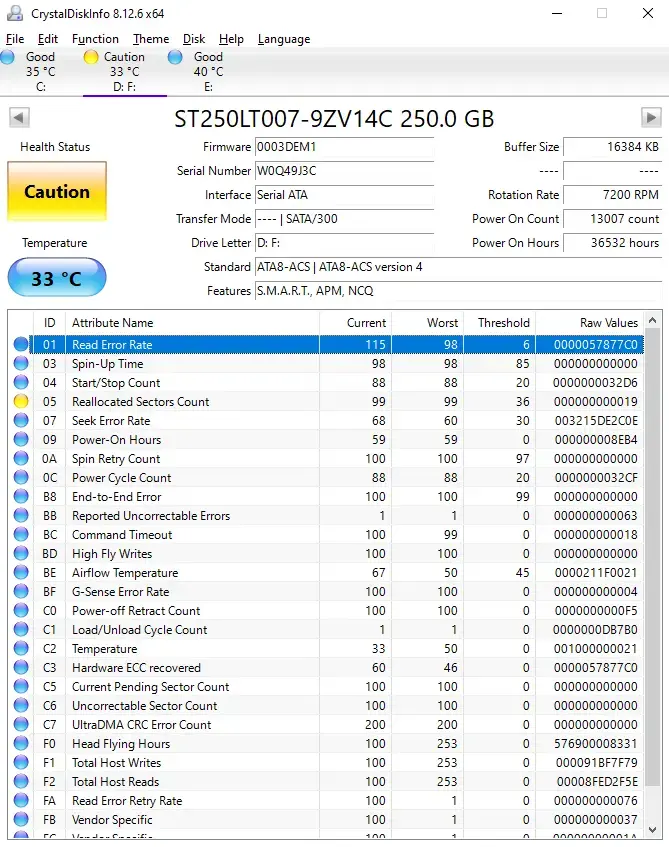Click yellow status icon for Reallocated Sectors Count
This screenshot has height=847, width=669.
tap(21, 401)
